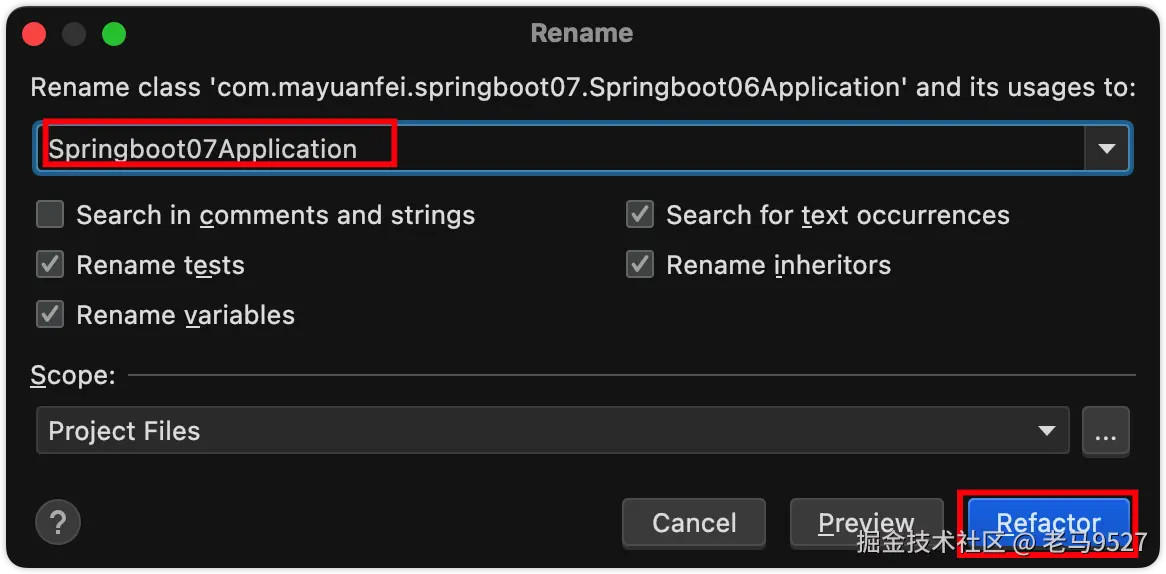Click the chevron on the Scope dropdown
This screenshot has width=1166, height=574.
point(1047,431)
